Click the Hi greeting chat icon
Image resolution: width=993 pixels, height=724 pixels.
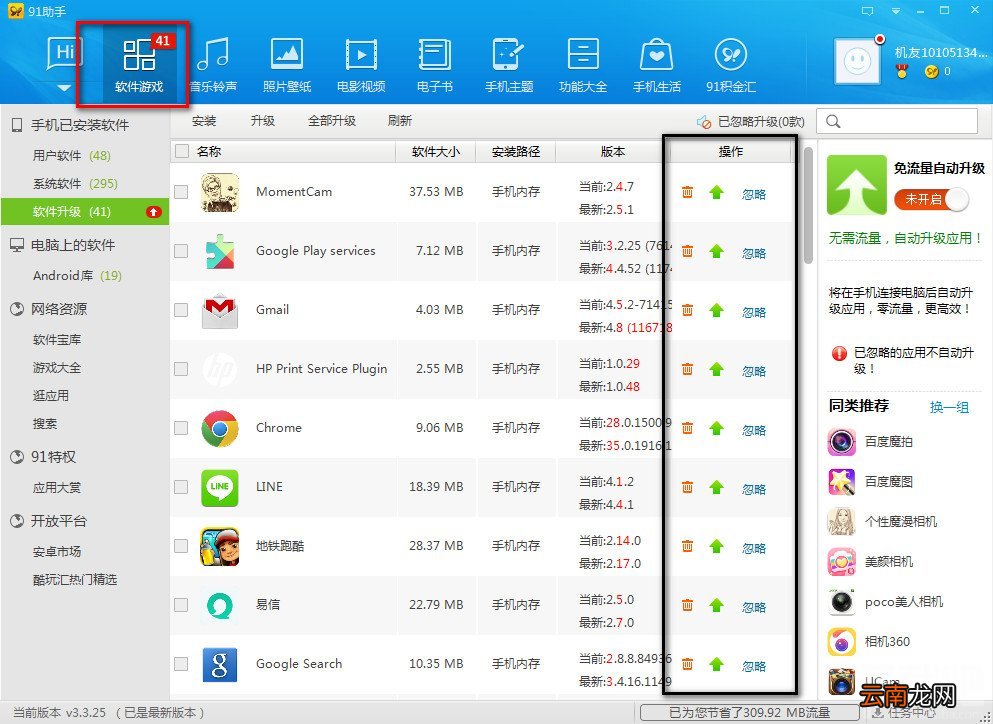[x=65, y=53]
